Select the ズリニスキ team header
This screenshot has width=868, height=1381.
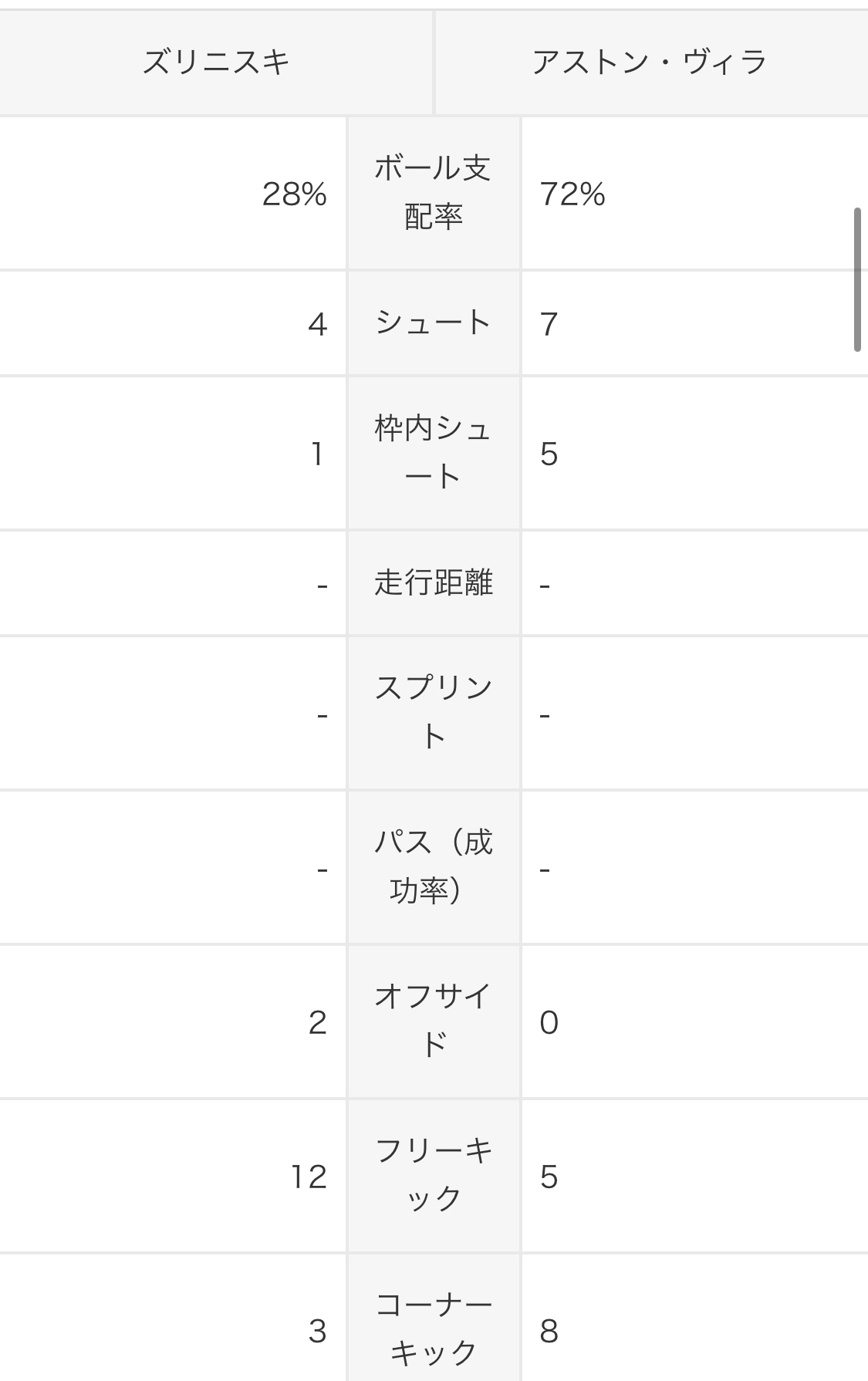coord(216,62)
